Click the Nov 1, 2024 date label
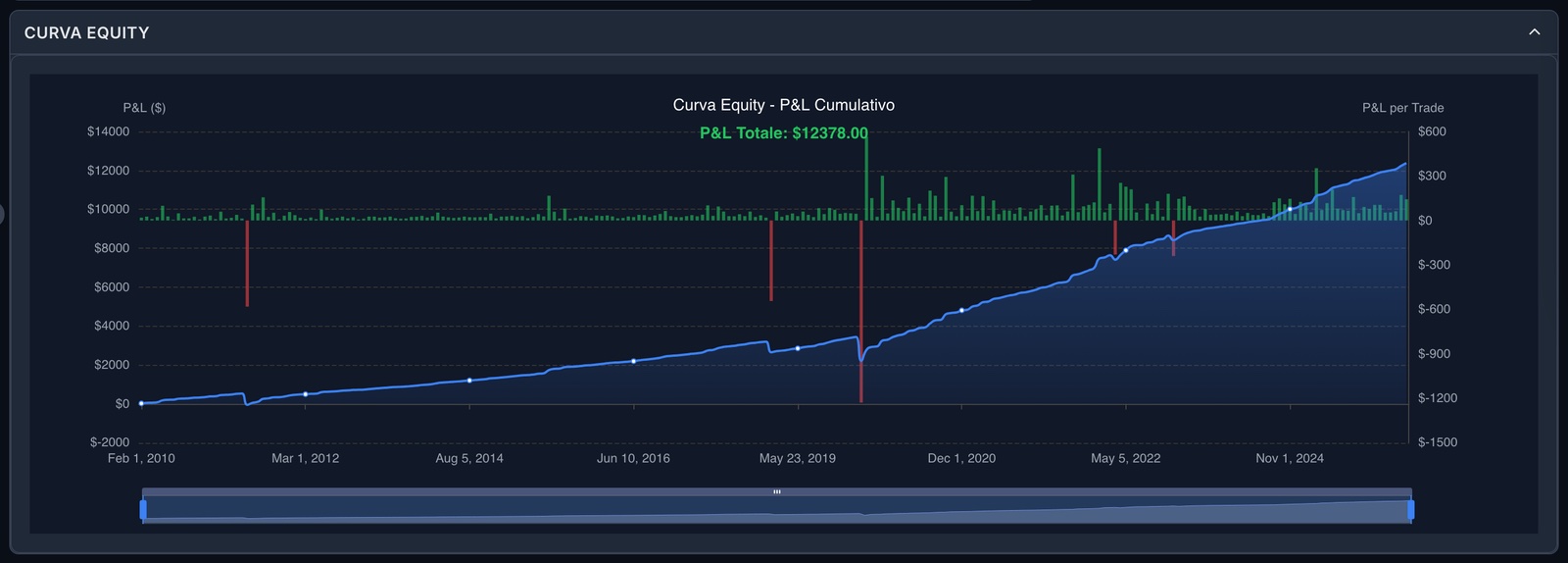This screenshot has height=563, width=1568. click(x=1290, y=458)
